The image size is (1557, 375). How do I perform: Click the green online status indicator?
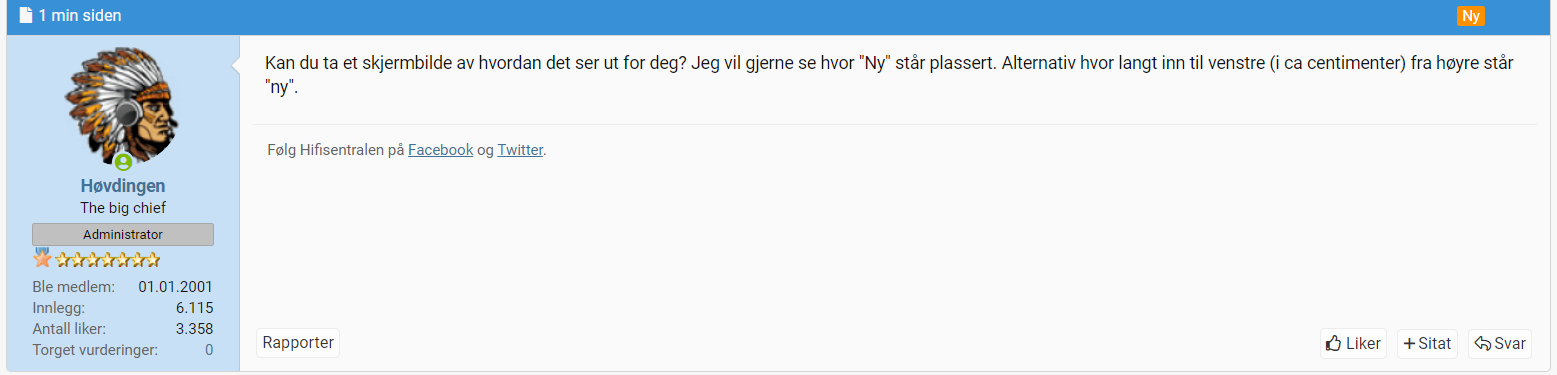tap(123, 162)
